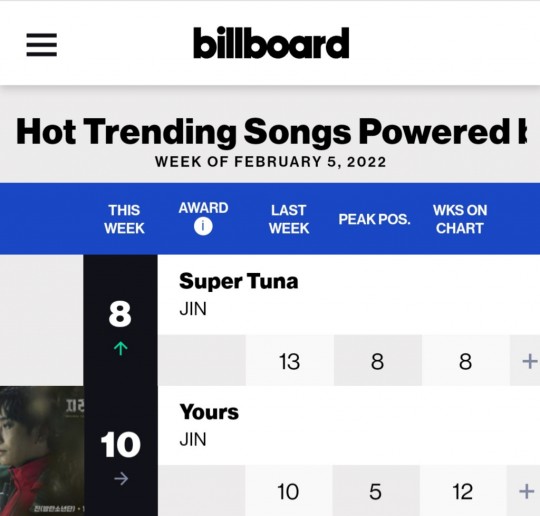540x516 pixels.
Task: Expand the Super Tuna row plus icon
Action: coord(530,361)
